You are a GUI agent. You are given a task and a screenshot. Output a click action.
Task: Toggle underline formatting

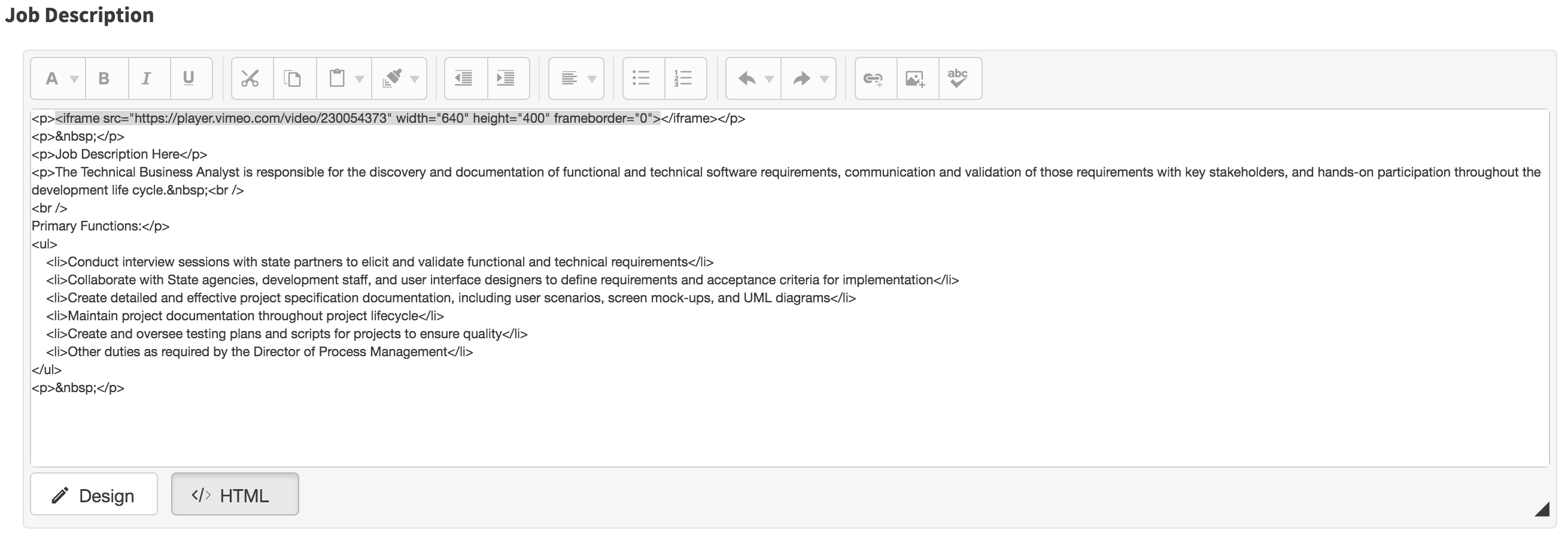[x=188, y=78]
